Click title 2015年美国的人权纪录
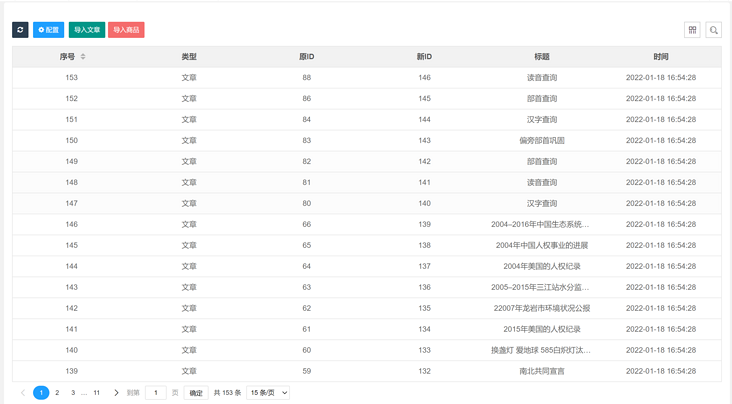Screen dimensions: 732x404 pyautogui.click(x=542, y=329)
